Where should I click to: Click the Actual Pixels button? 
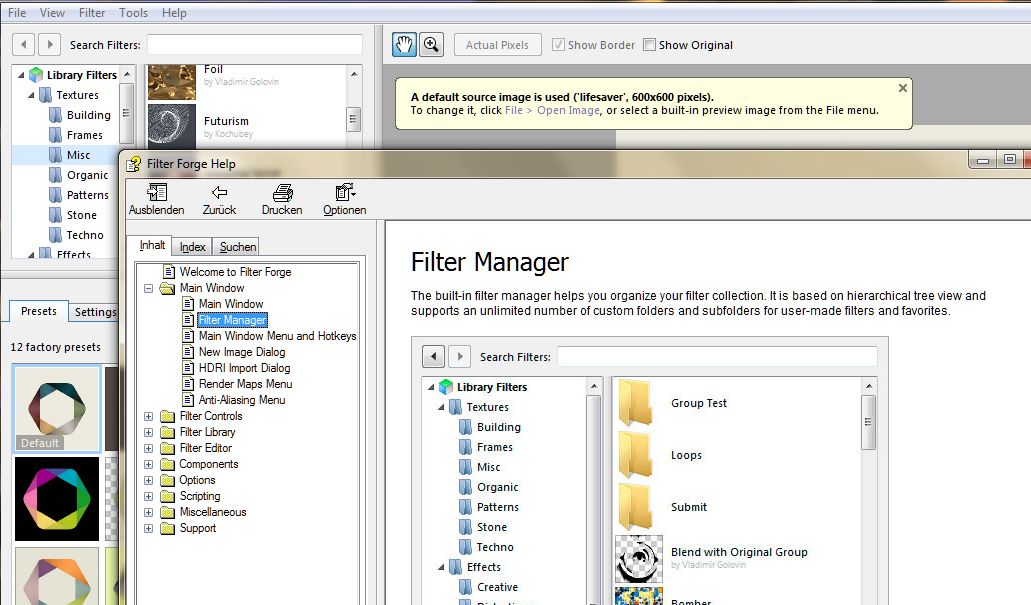(x=497, y=45)
